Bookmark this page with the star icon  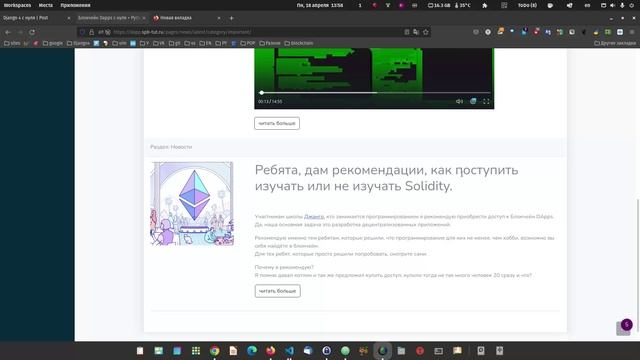[x=426, y=32]
